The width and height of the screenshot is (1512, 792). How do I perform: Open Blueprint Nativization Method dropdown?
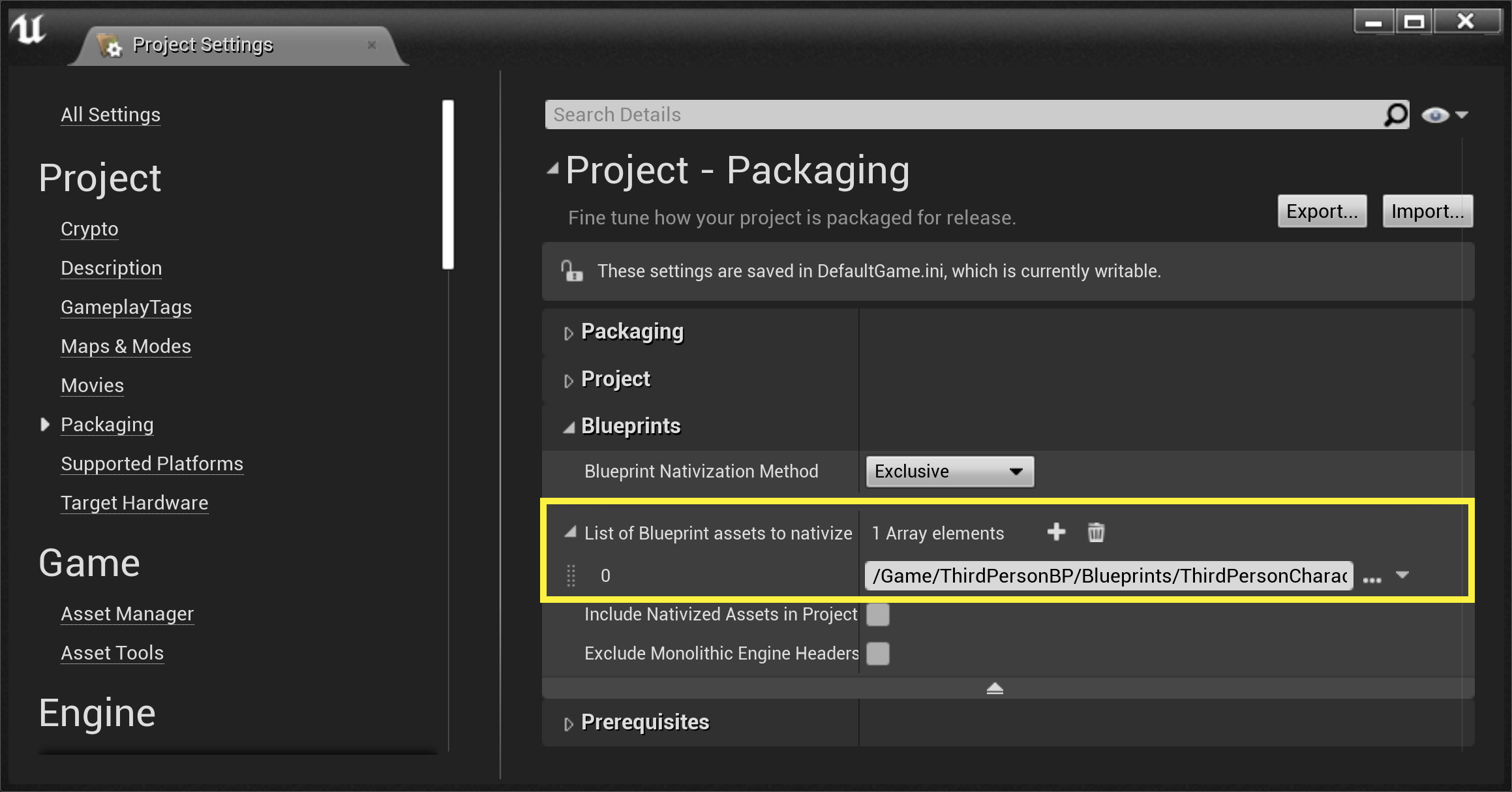tap(949, 472)
